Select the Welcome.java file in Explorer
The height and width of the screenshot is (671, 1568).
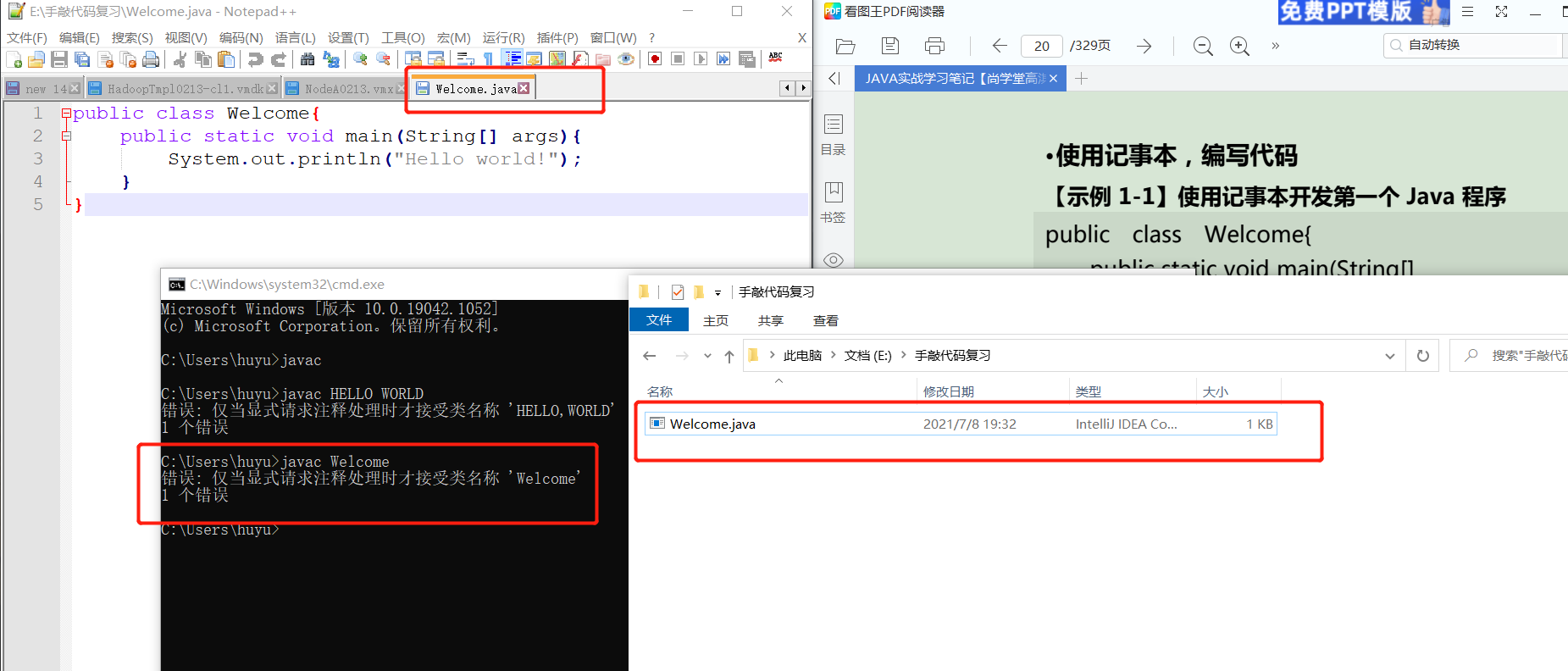(961, 424)
